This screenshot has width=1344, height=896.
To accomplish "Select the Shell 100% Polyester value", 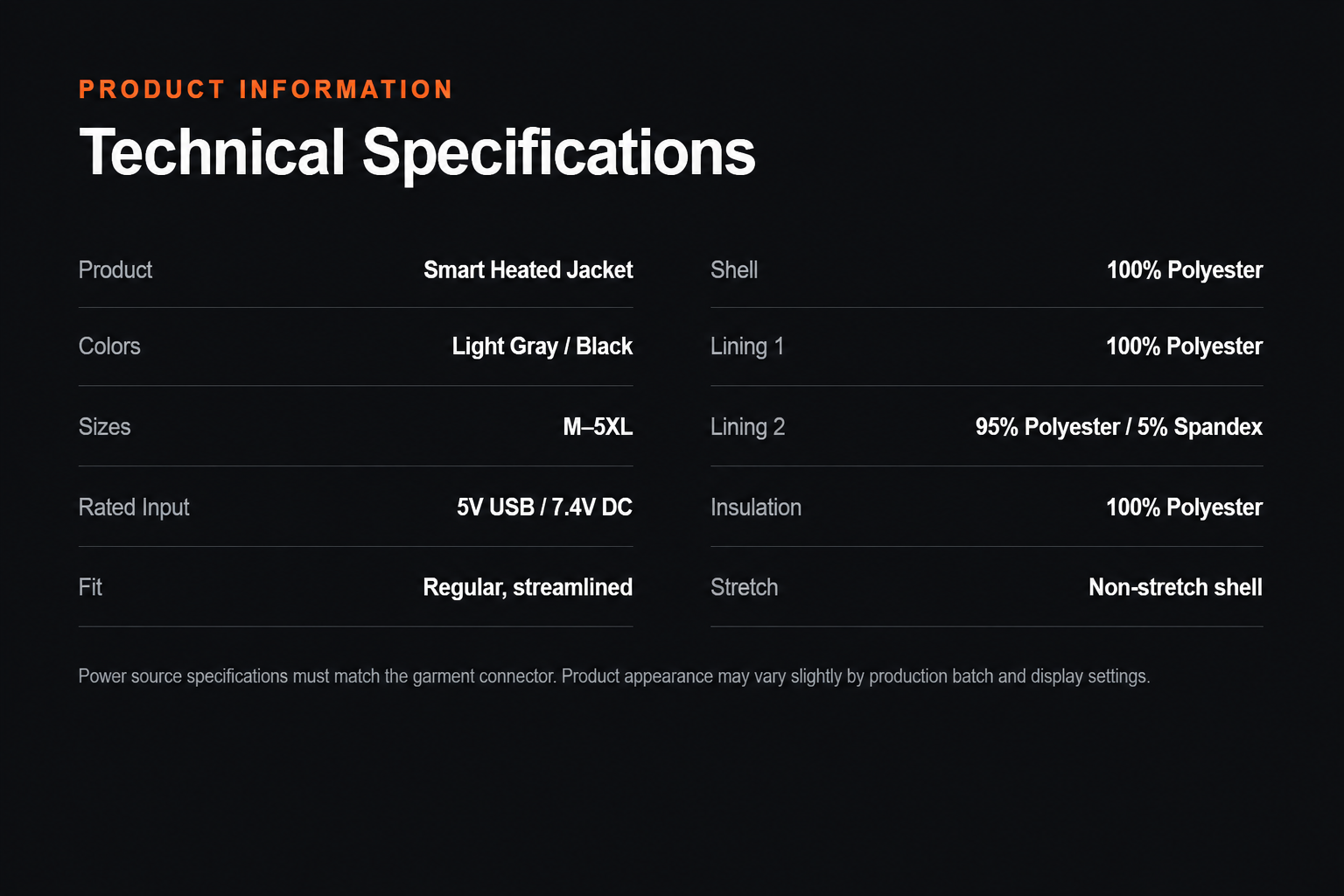I will pos(1184,269).
